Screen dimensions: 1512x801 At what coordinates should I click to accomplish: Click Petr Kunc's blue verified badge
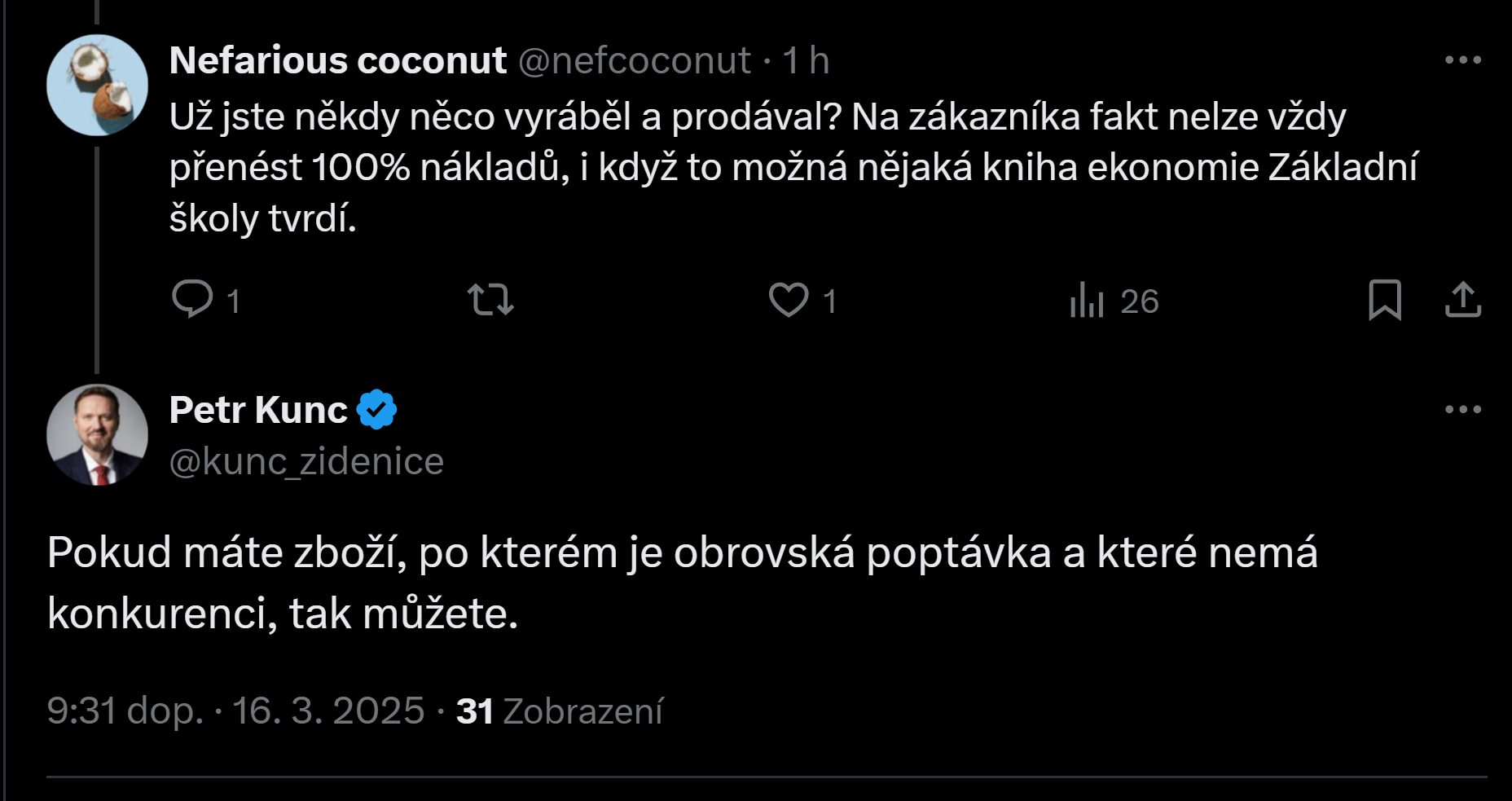click(x=377, y=409)
